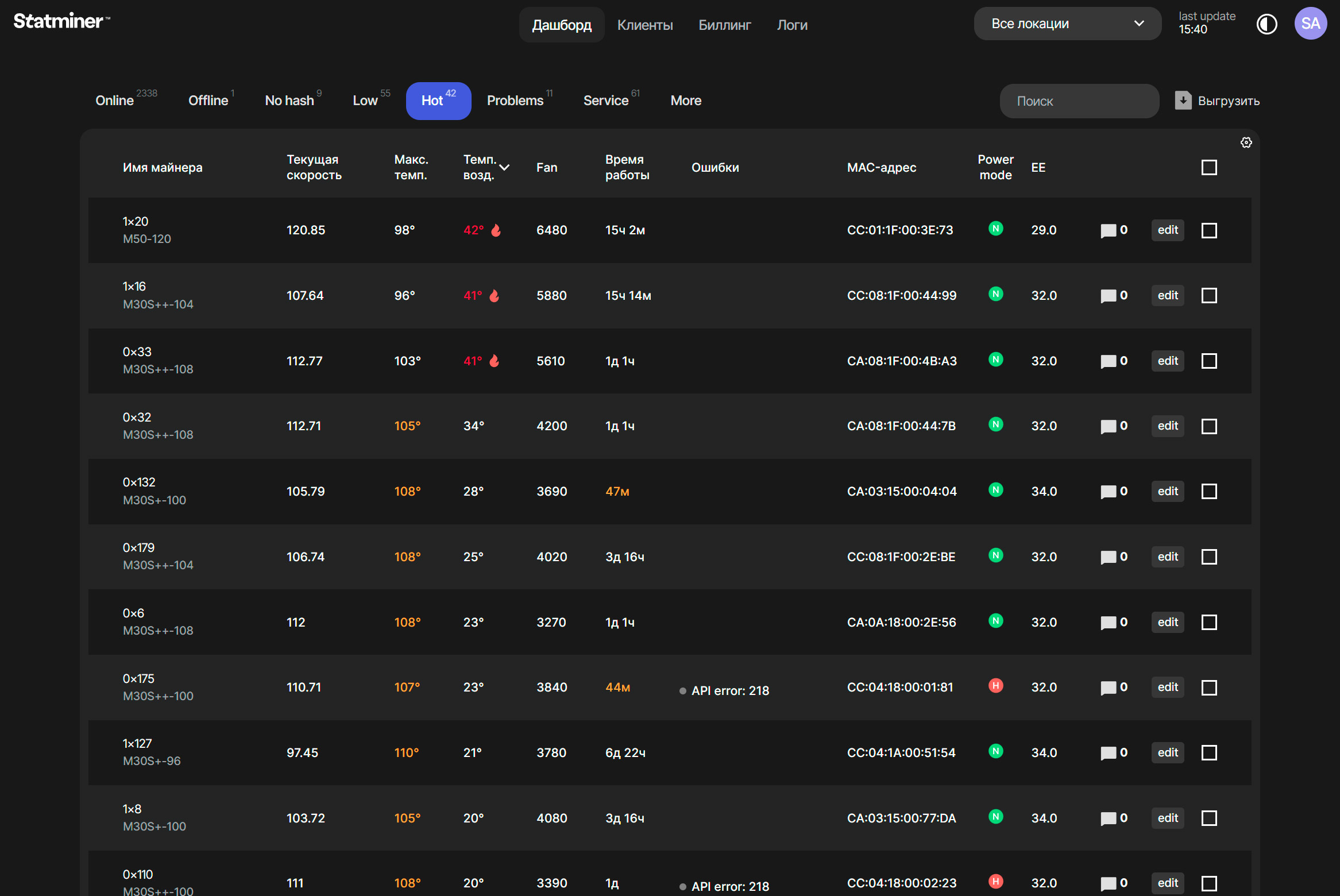Open the SA user avatar menu
This screenshot has width=1340, height=896.
pos(1310,24)
